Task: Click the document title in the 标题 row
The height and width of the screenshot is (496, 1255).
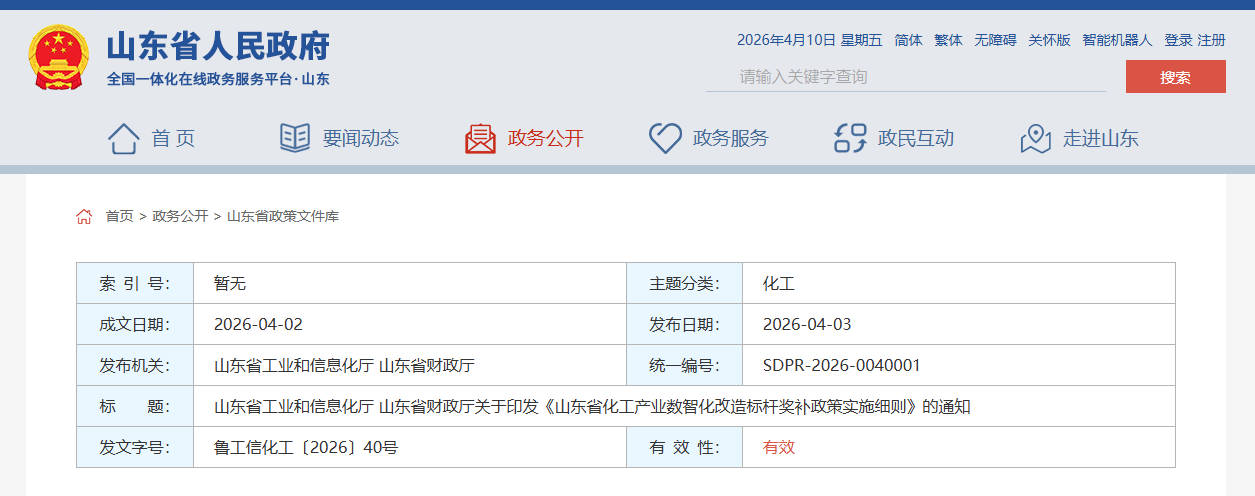Action: click(x=592, y=407)
